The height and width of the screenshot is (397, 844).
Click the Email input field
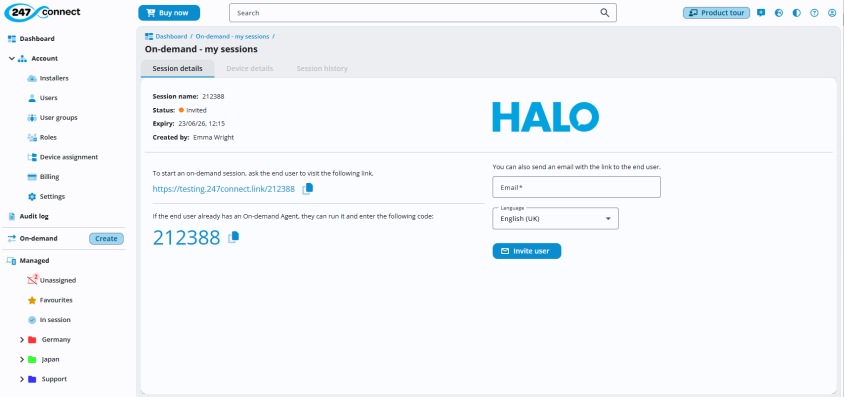click(x=576, y=187)
